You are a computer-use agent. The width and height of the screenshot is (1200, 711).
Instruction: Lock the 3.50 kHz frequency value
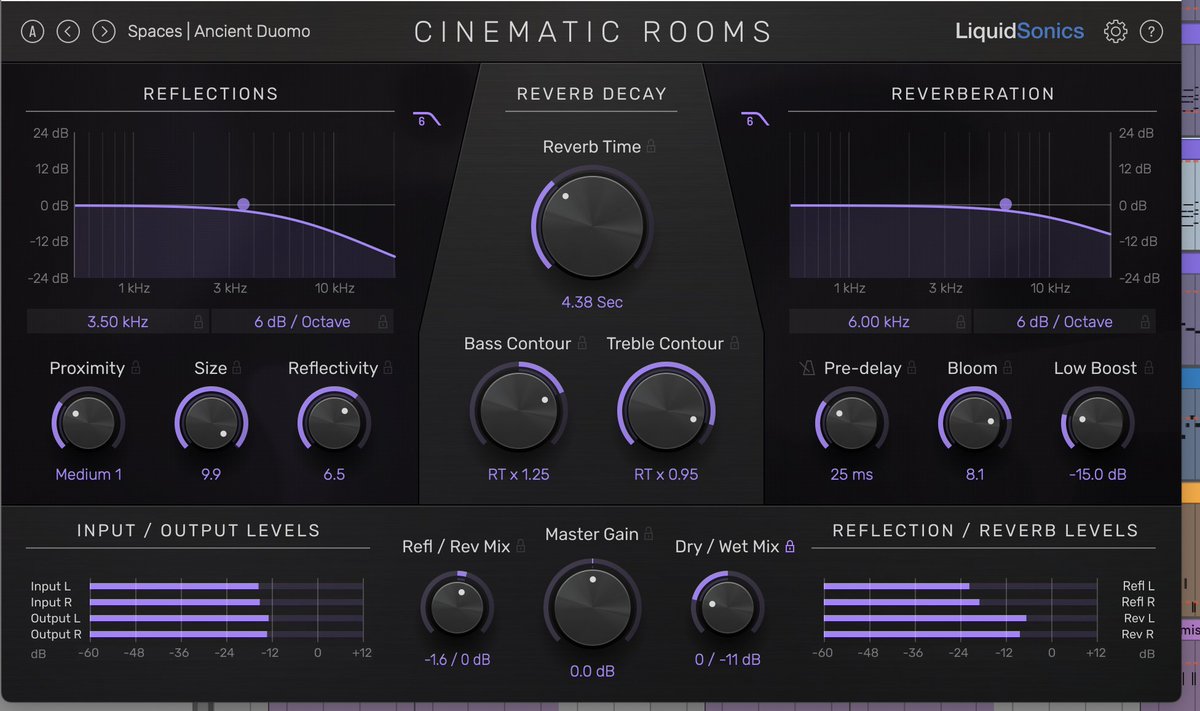198,322
